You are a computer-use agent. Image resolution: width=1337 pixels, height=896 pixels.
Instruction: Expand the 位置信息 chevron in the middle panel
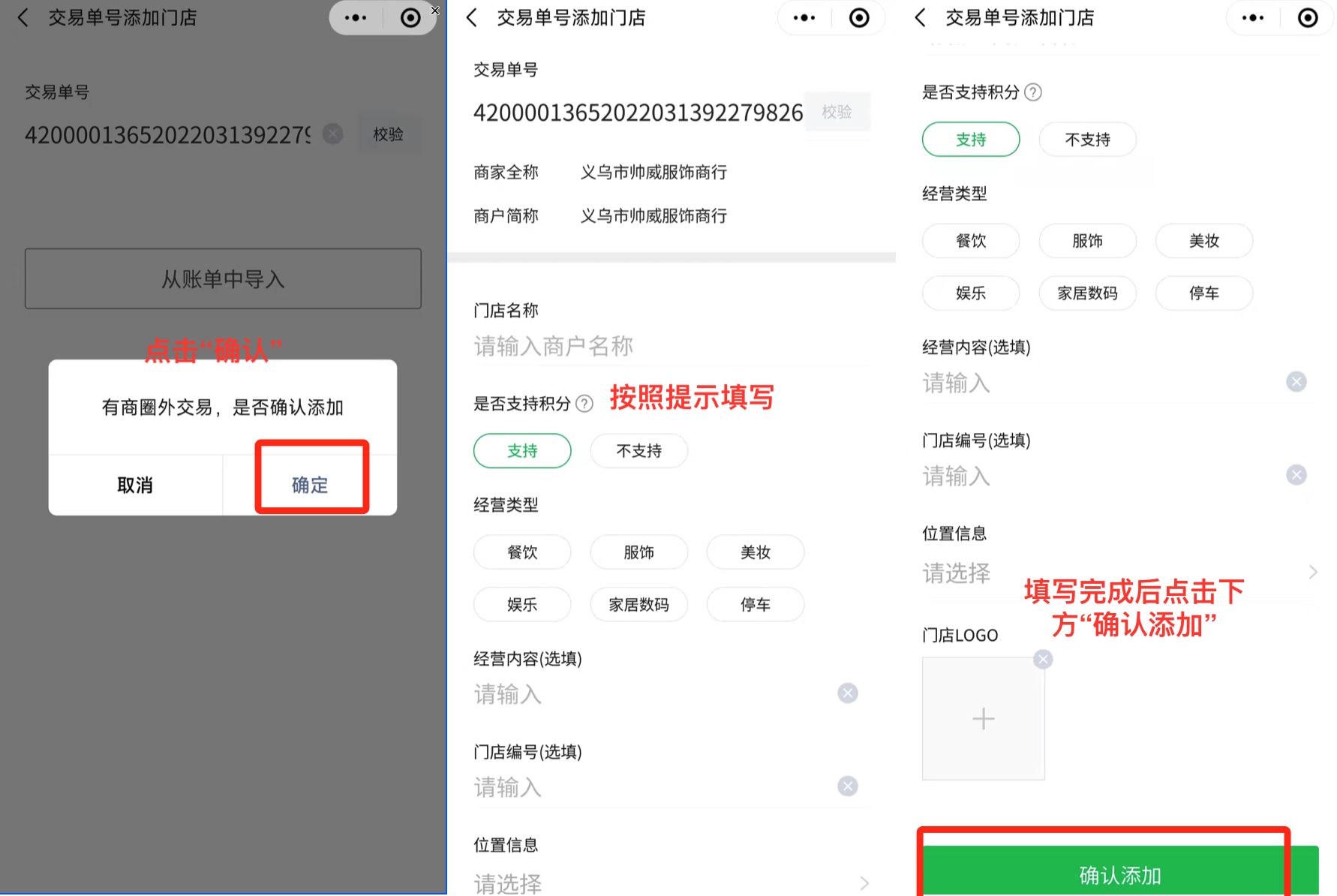864,883
